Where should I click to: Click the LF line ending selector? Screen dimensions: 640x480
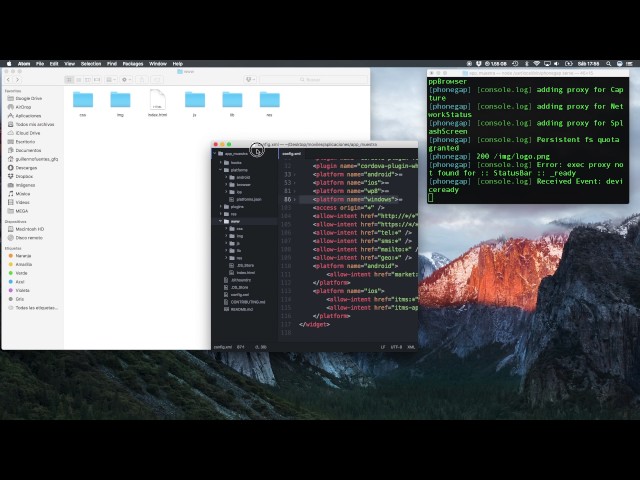[x=383, y=347]
